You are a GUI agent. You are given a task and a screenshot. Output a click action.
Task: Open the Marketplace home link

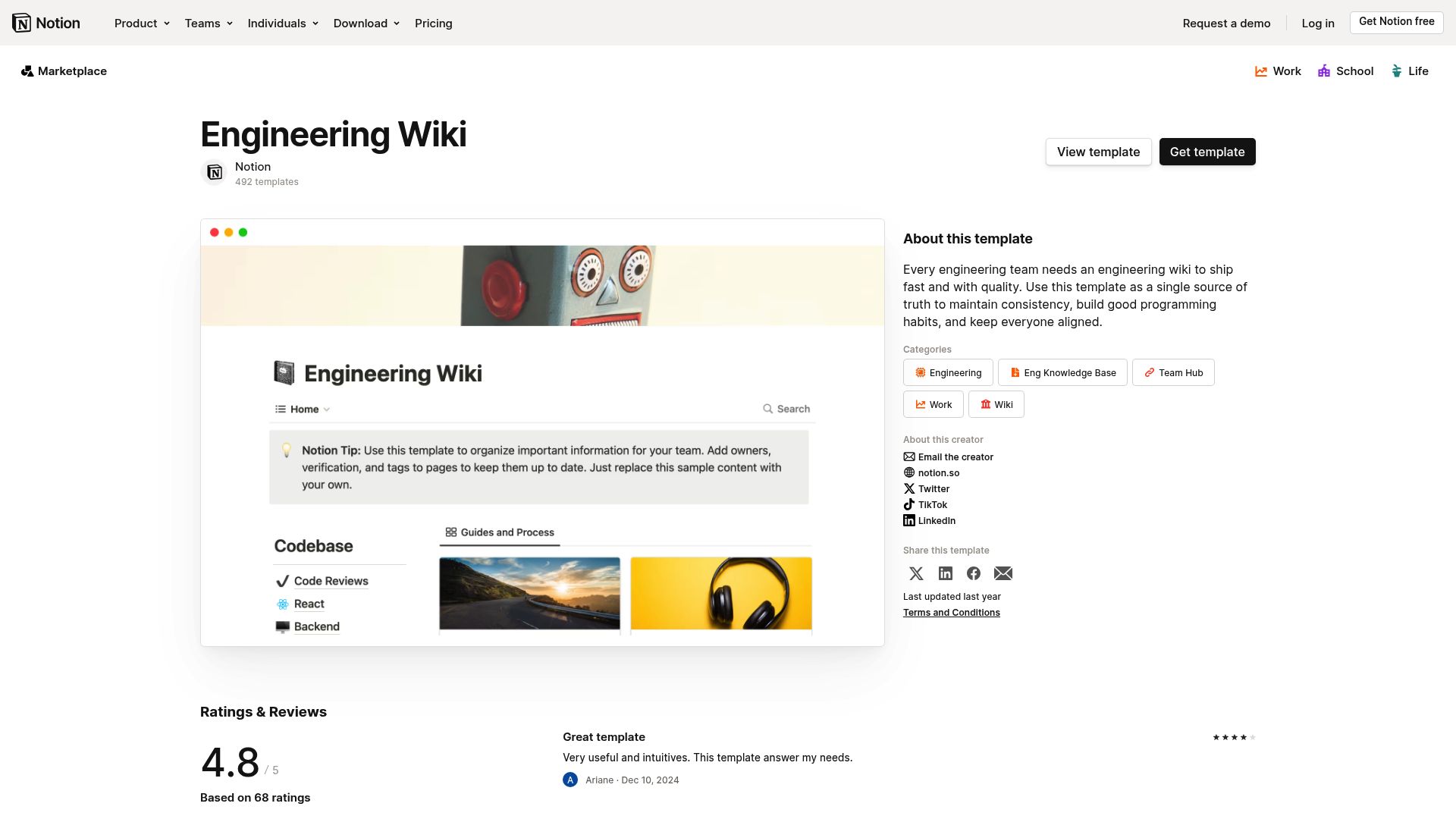pos(64,71)
